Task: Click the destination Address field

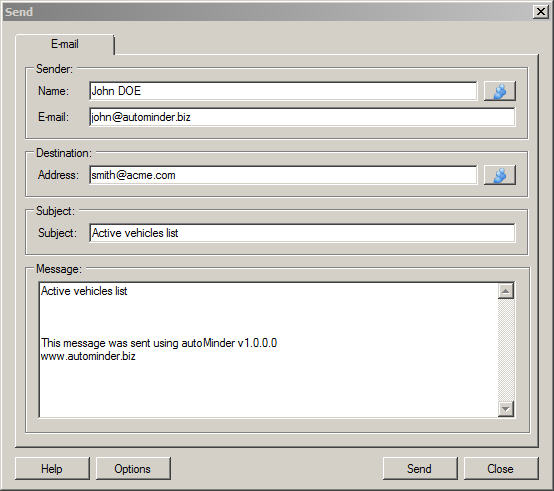Action: [283, 175]
